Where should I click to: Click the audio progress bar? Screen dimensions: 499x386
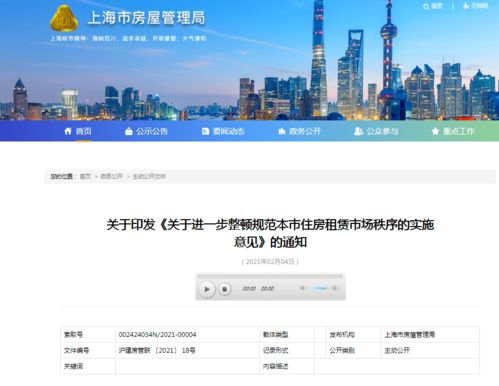(270, 276)
